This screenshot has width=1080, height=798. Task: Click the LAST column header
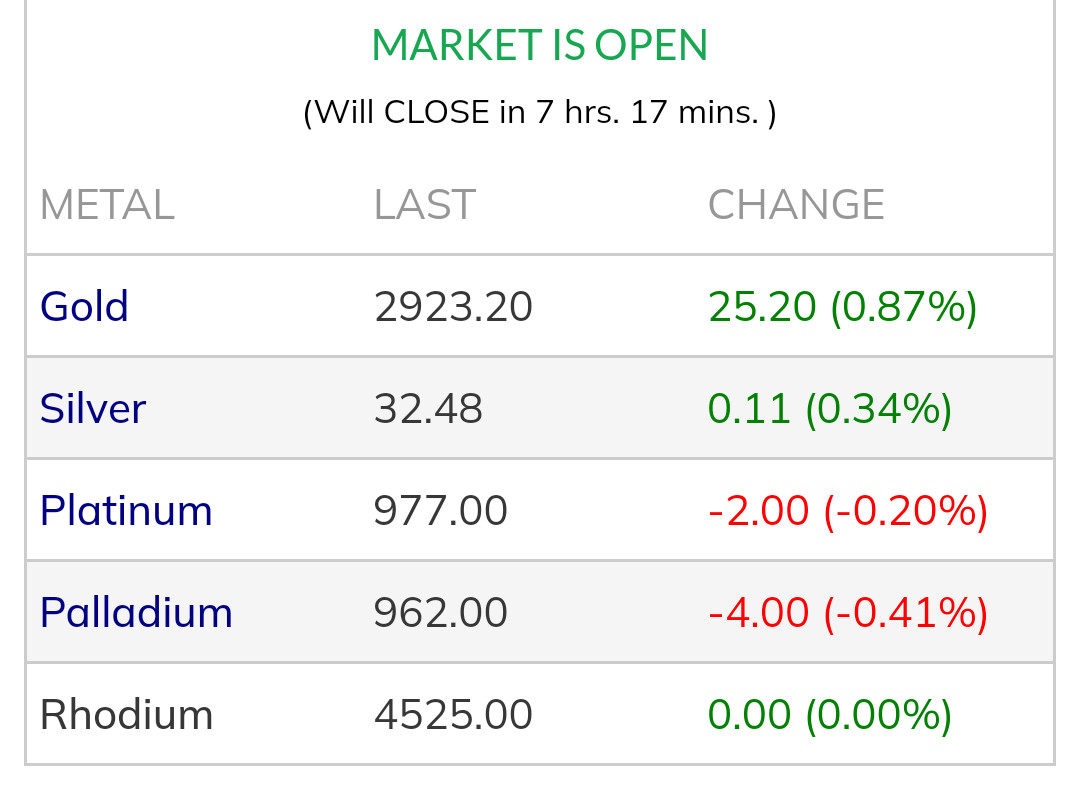click(x=424, y=205)
